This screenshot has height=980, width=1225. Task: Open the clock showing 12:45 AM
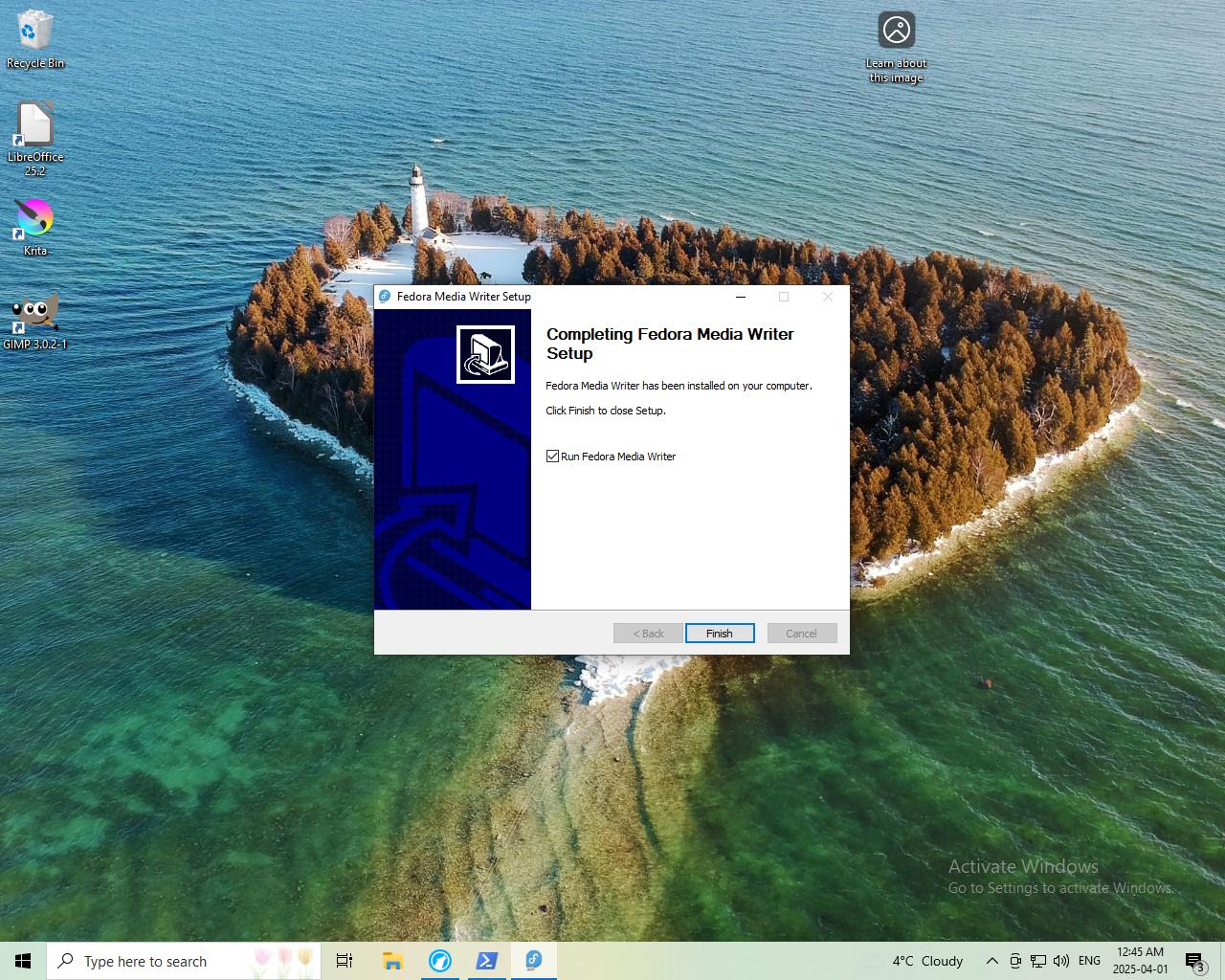(1141, 961)
